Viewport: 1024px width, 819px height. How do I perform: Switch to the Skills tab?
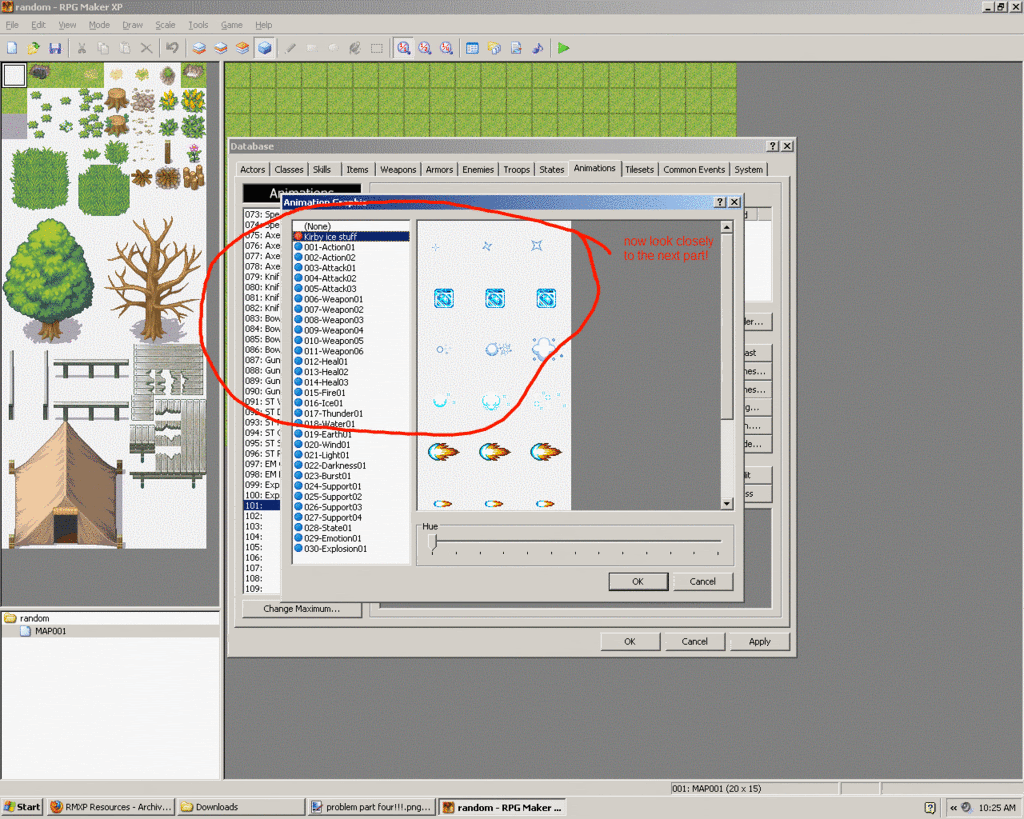[x=322, y=170]
